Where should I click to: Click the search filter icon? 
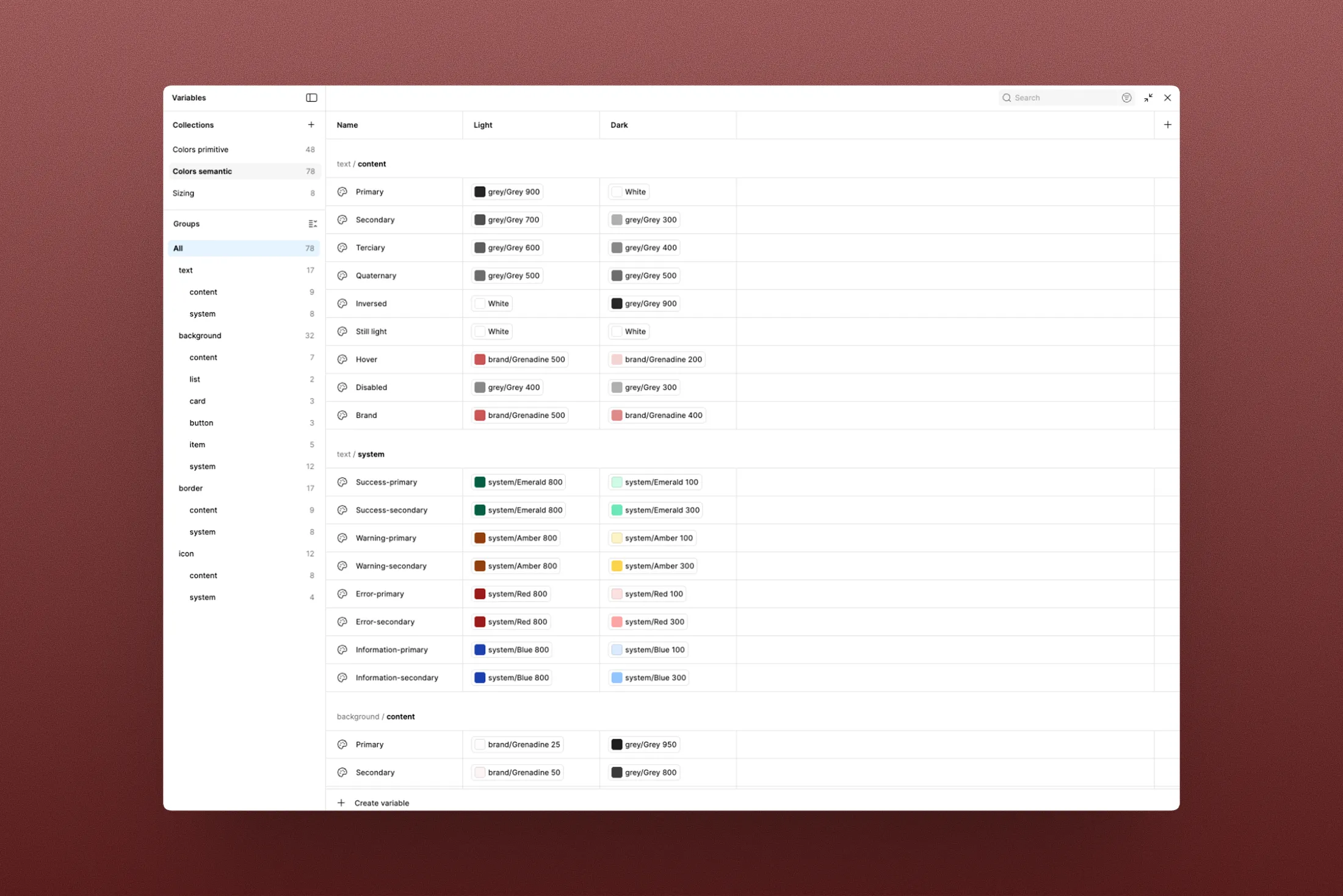[1126, 98]
